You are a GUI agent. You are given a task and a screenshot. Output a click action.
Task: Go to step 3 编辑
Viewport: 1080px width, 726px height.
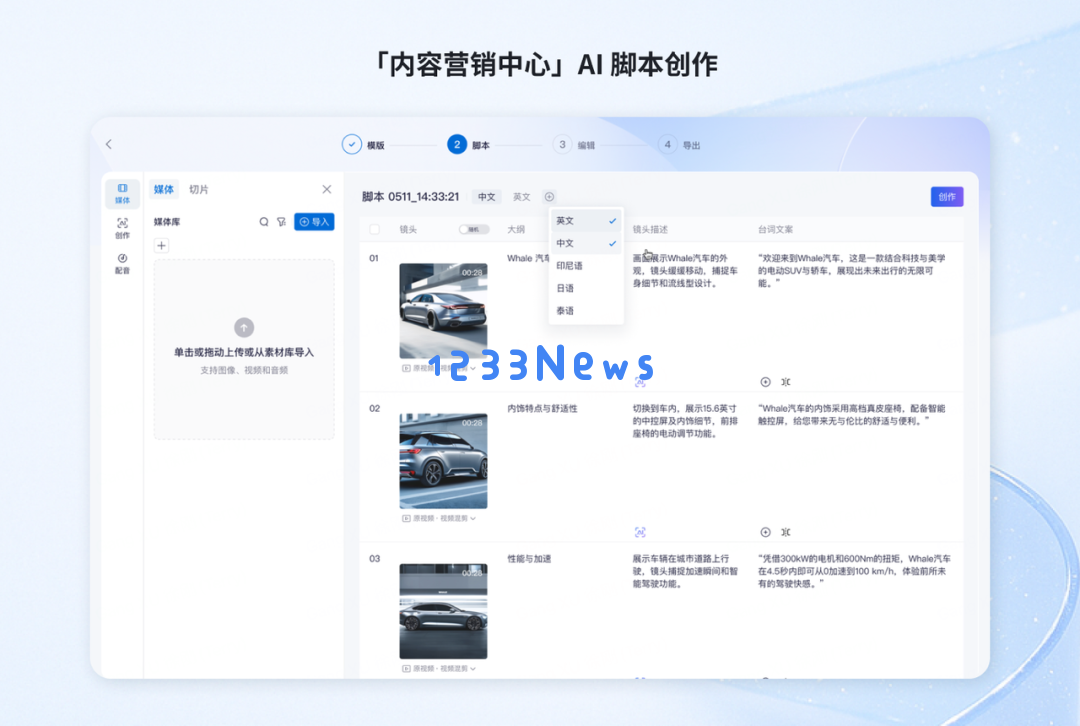tap(574, 145)
